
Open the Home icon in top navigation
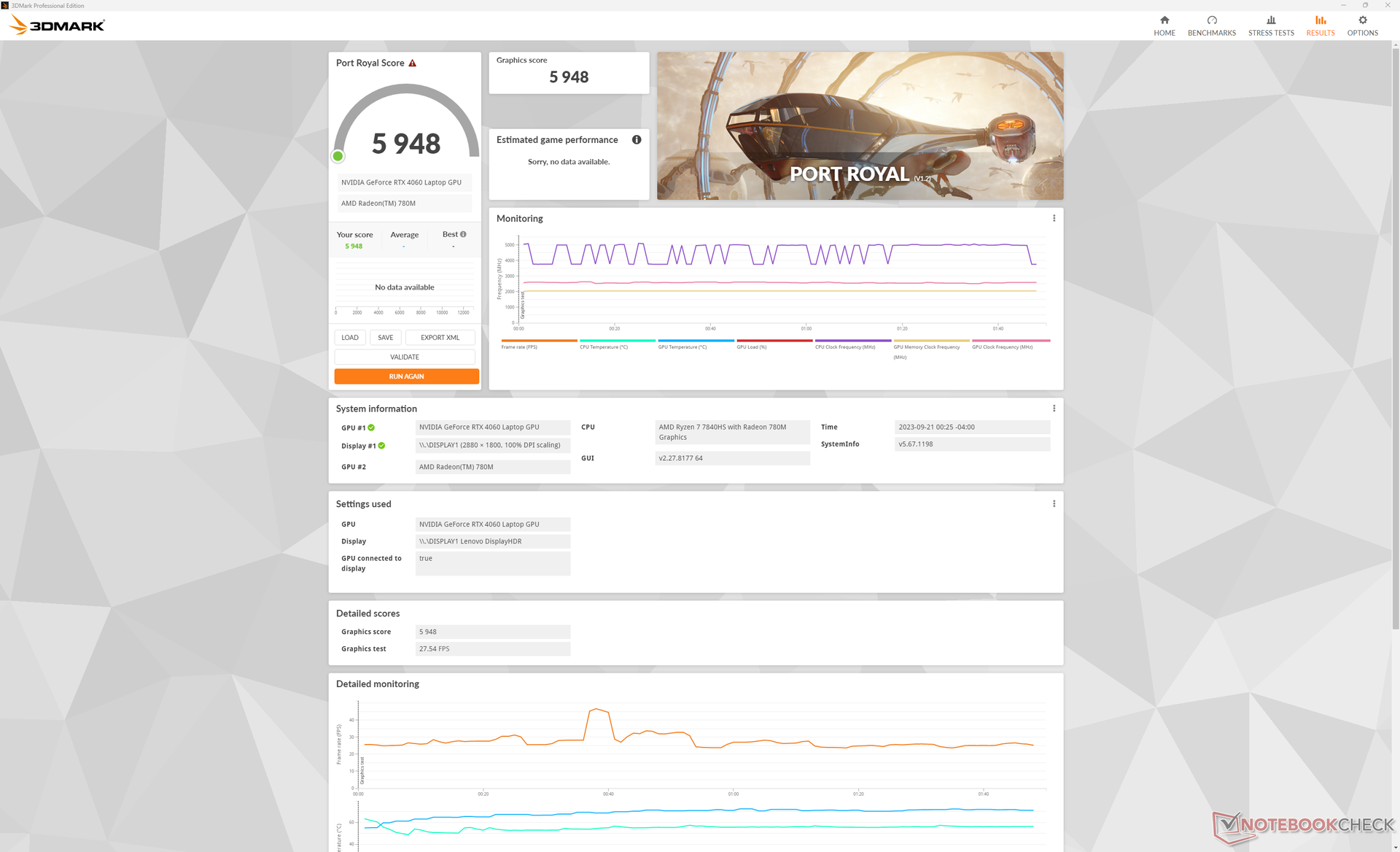(x=1164, y=20)
